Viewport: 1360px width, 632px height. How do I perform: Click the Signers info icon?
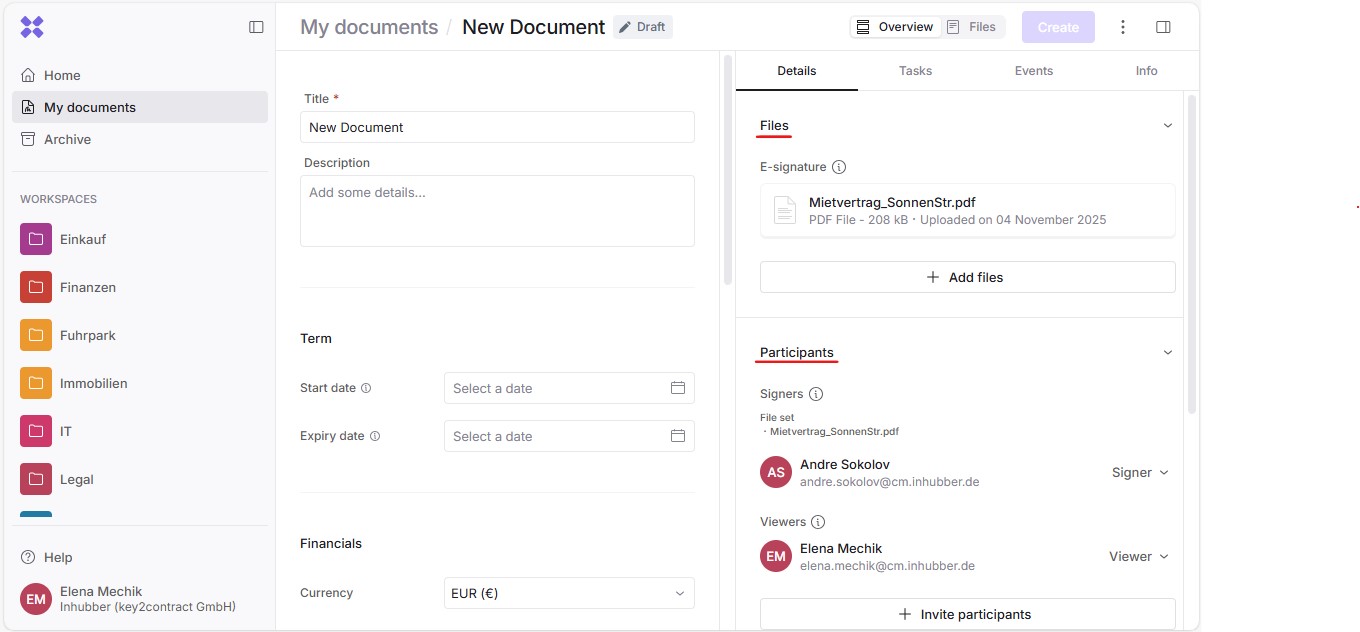[816, 394]
